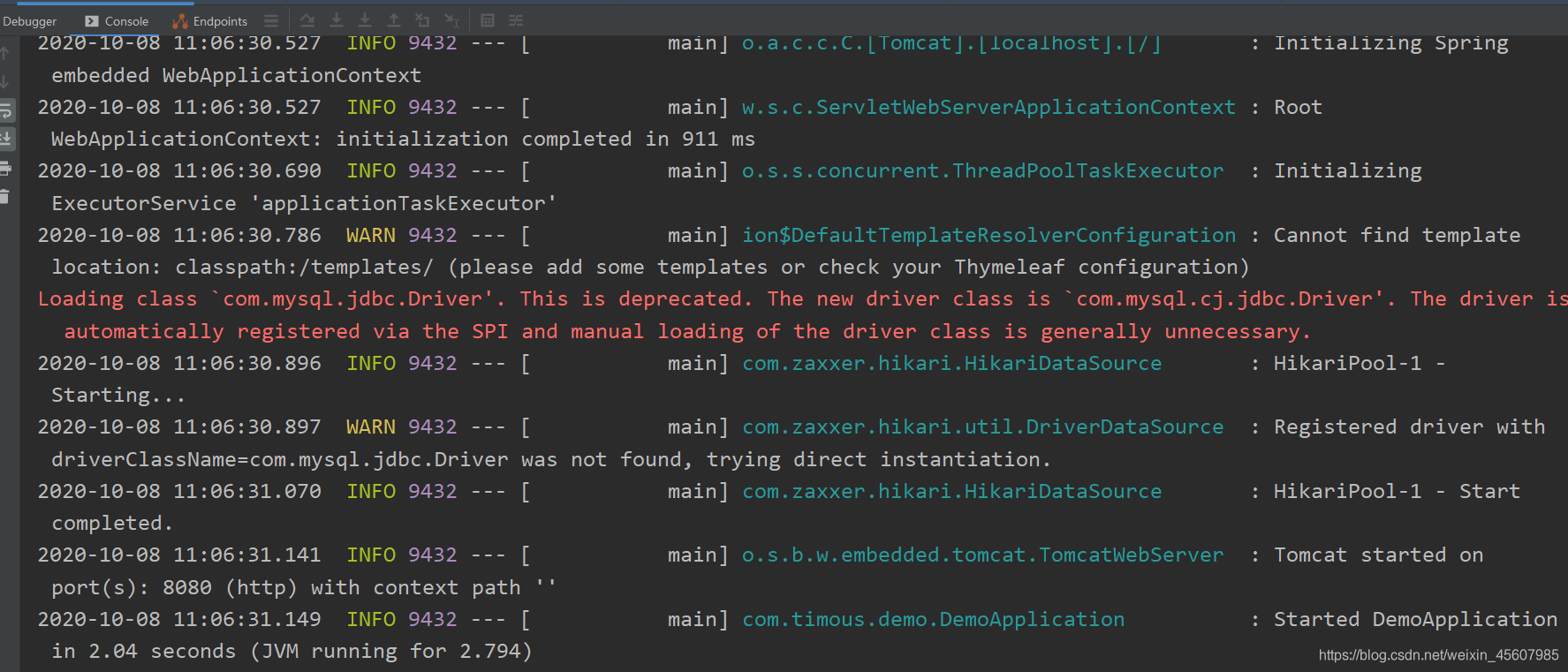Click timestamp '2020-10-08 11:06:30.690'

click(x=179, y=170)
